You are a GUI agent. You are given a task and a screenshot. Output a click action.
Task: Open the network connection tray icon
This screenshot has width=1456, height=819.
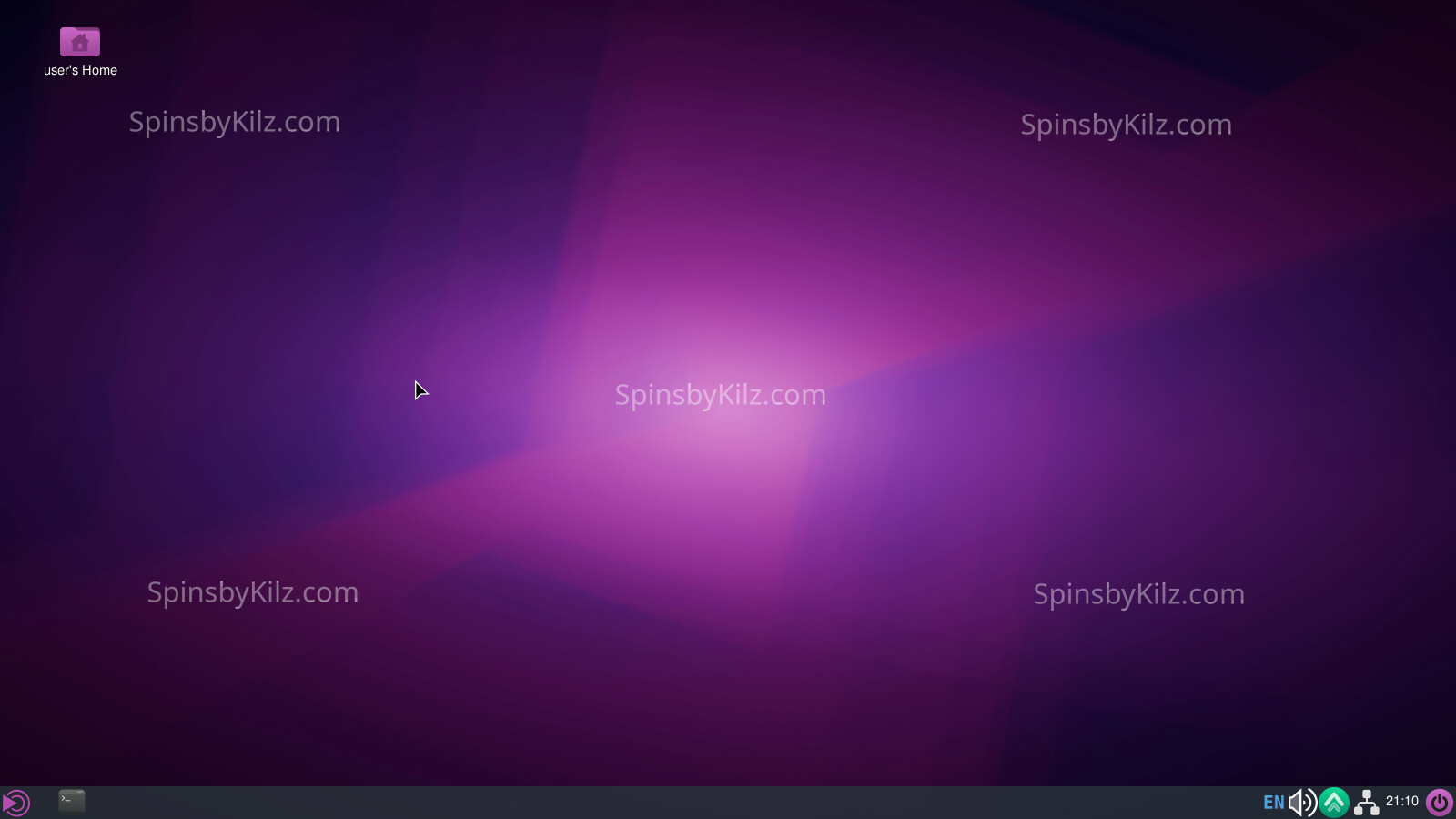pos(1366,802)
